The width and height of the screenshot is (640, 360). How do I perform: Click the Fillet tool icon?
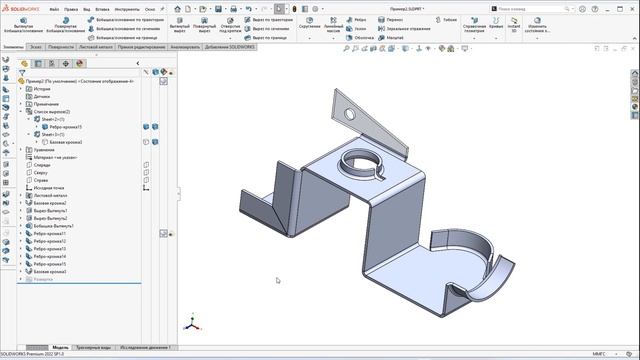[x=309, y=20]
